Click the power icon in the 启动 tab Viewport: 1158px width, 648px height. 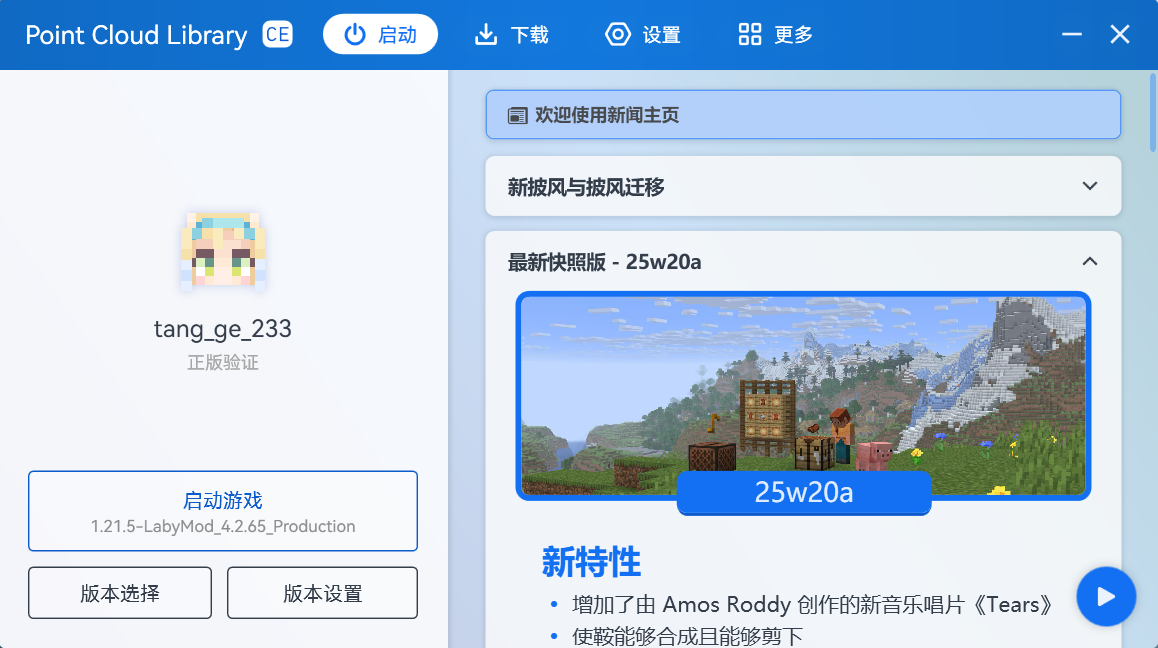coord(355,35)
